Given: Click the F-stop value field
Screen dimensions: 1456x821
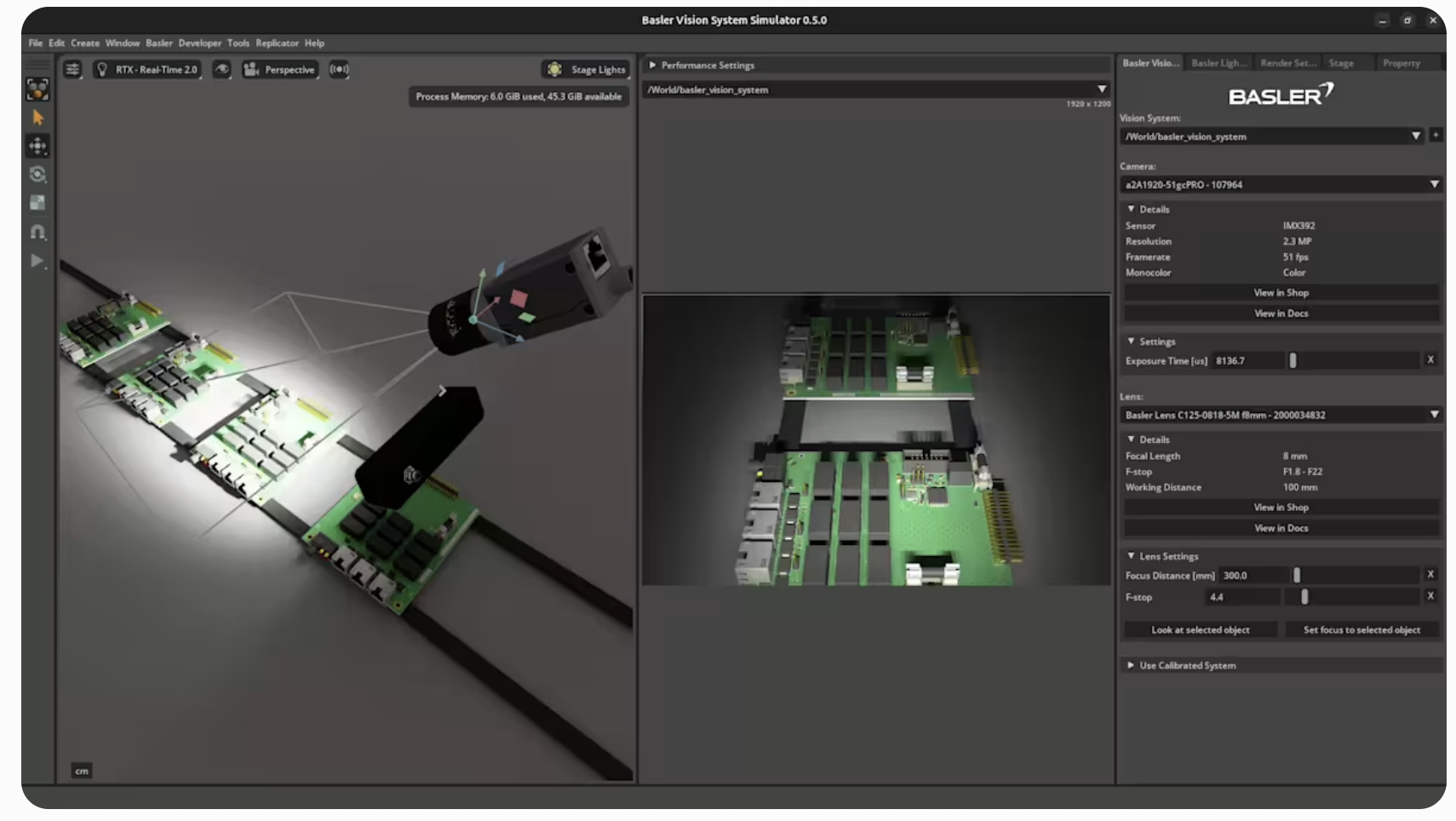Looking at the screenshot, I should pos(1242,597).
